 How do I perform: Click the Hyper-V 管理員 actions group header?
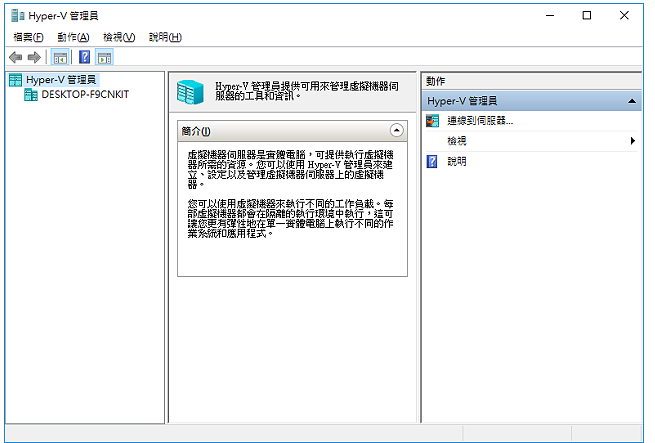tap(531, 101)
